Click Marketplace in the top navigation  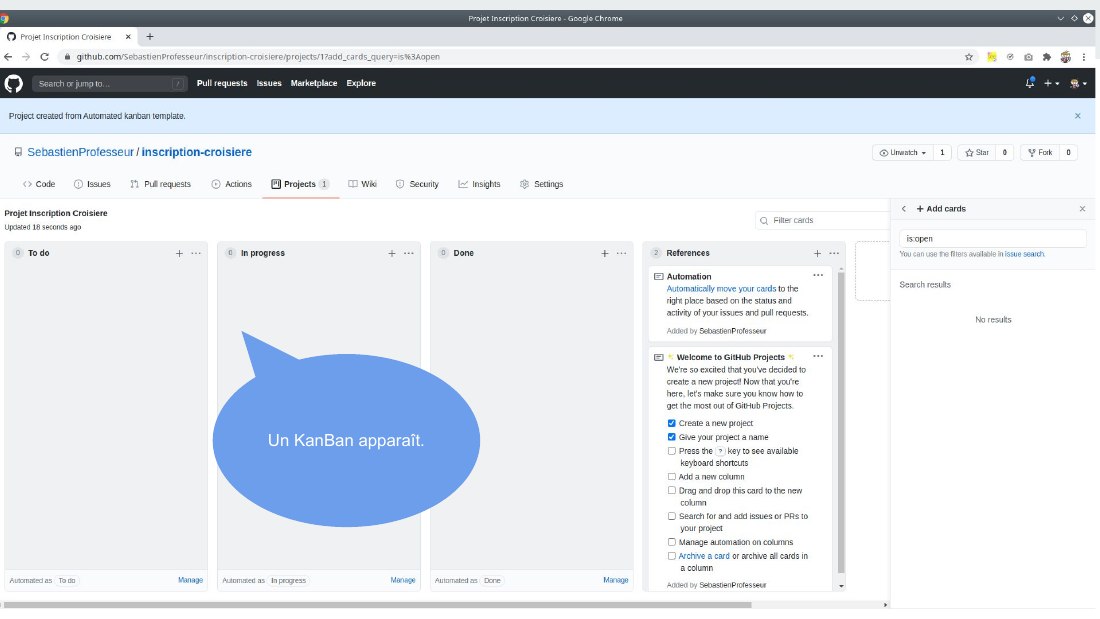(314, 83)
